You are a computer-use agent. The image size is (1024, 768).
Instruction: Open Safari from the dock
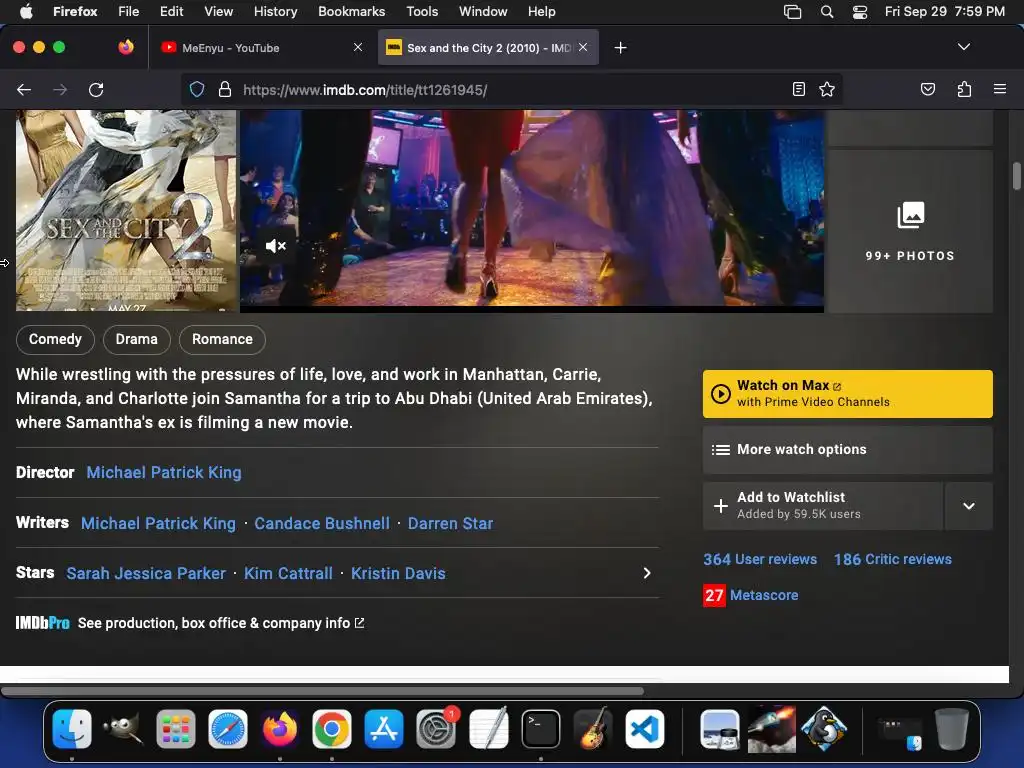tap(228, 729)
